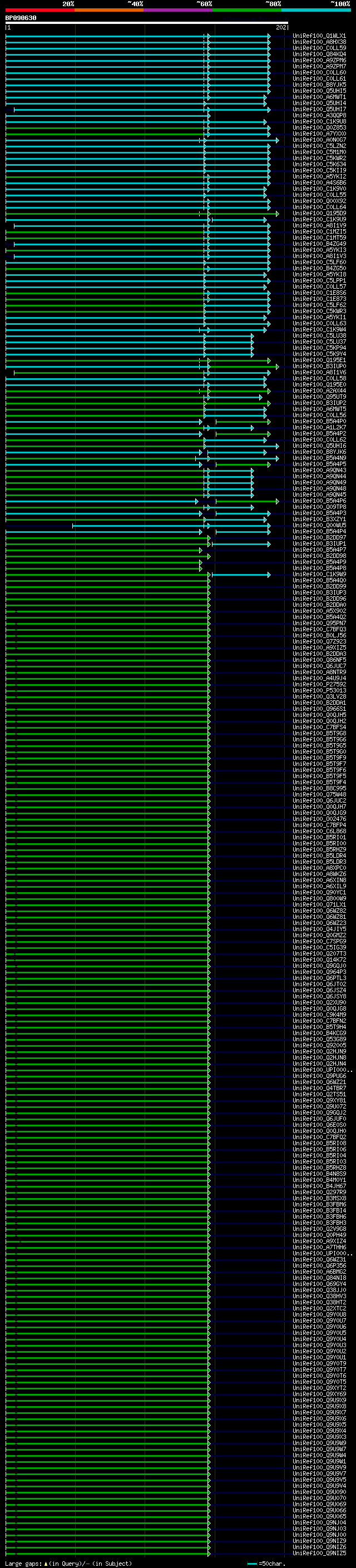Open hit UniRef100_C0LL59
This screenshot has width=356, height=1568.
point(319,48)
